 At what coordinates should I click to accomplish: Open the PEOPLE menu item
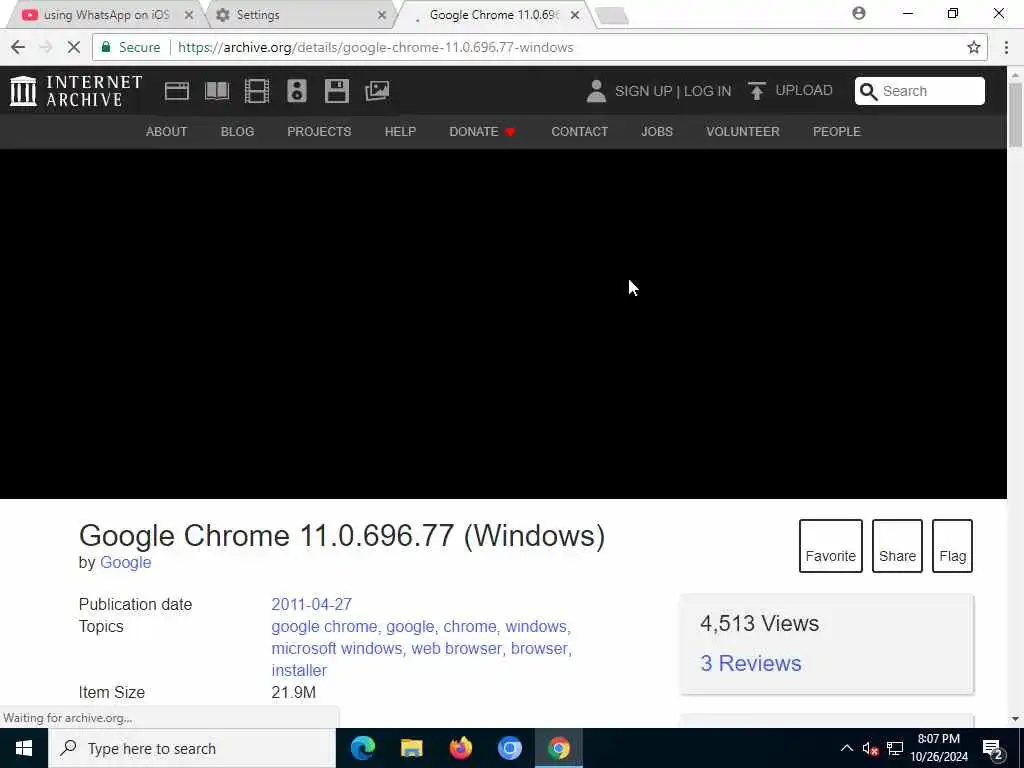(837, 132)
